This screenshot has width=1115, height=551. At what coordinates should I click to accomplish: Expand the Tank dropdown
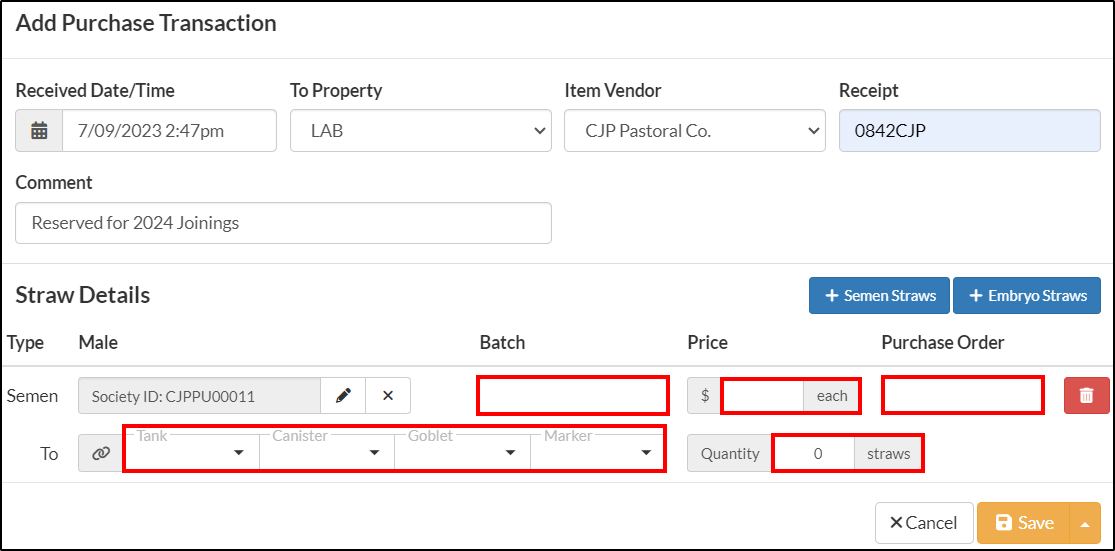pyautogui.click(x=192, y=453)
